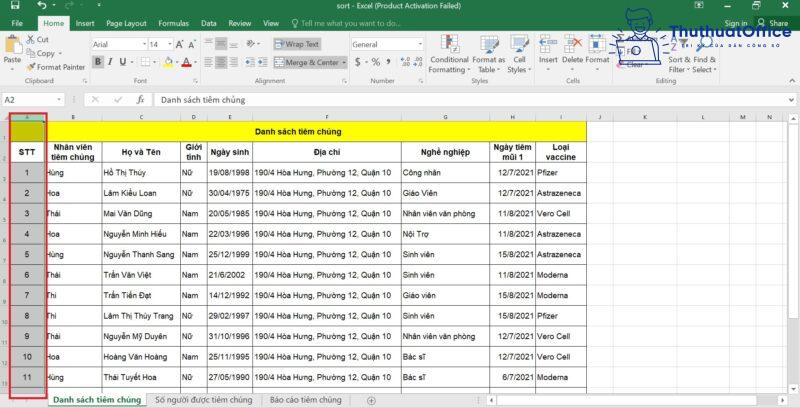The image size is (800, 408).
Task: Cut the selected cells
Action: pos(38,39)
